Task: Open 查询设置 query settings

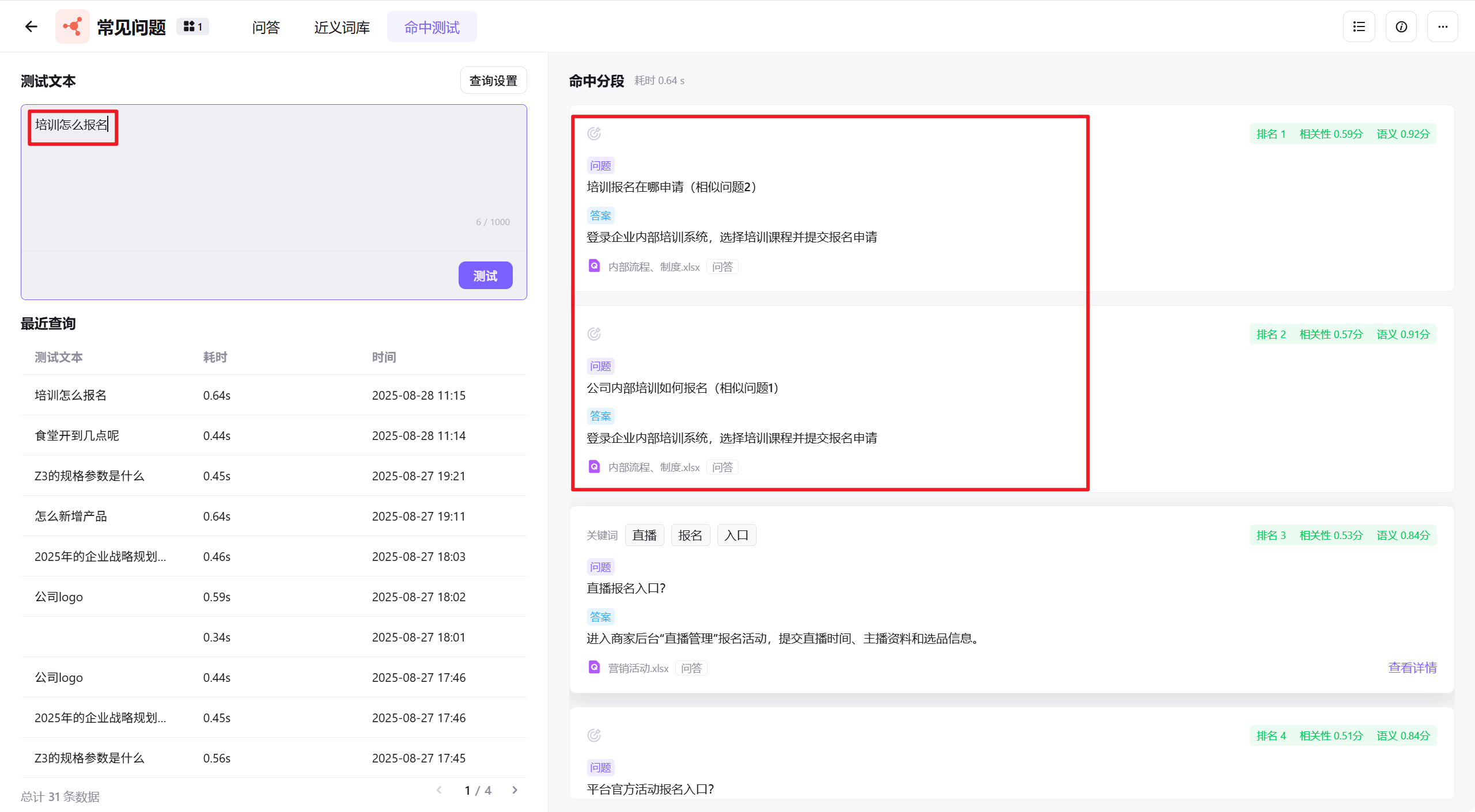Action: coord(493,81)
